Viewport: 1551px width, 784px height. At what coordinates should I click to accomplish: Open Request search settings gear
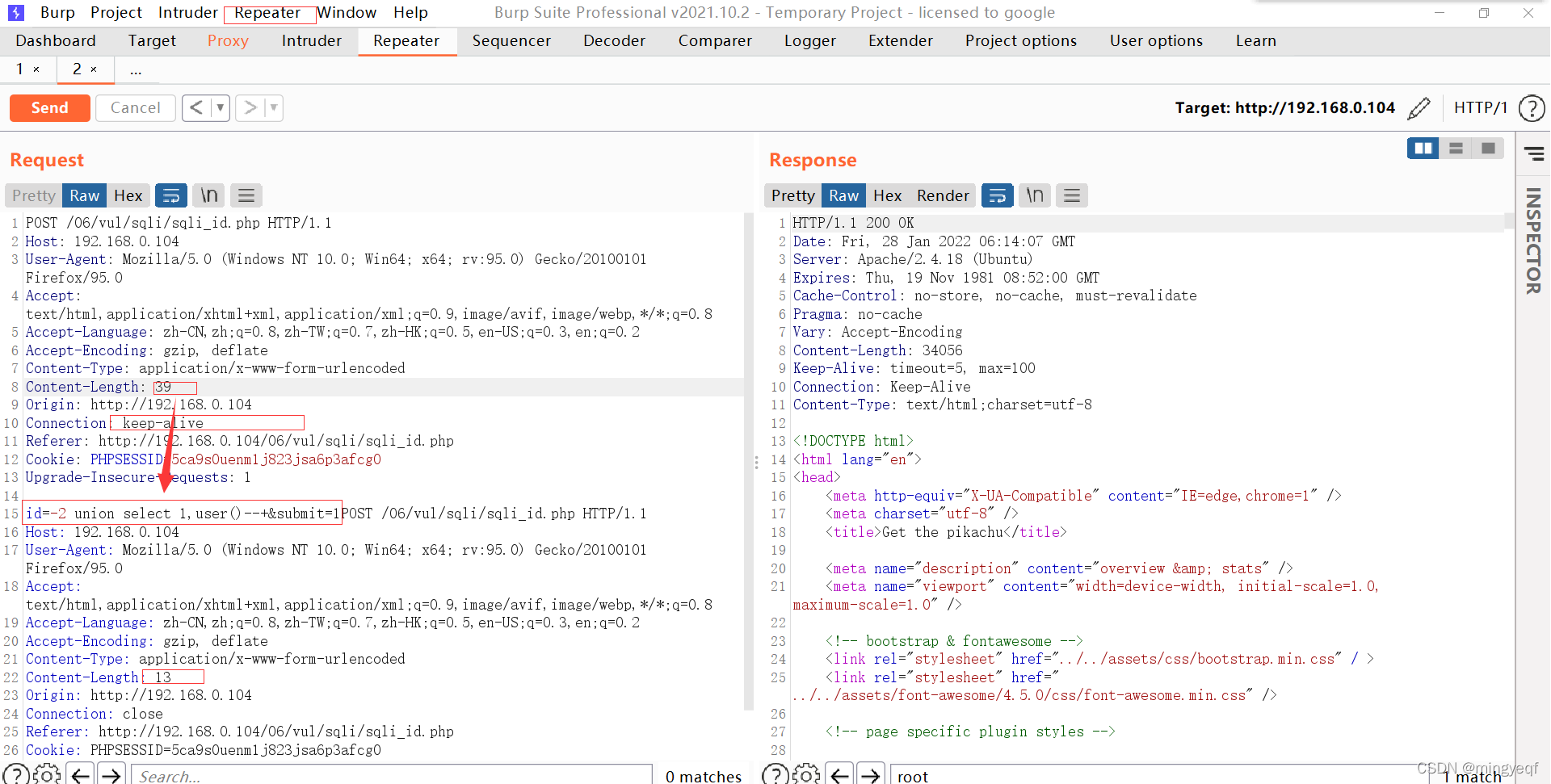47,775
